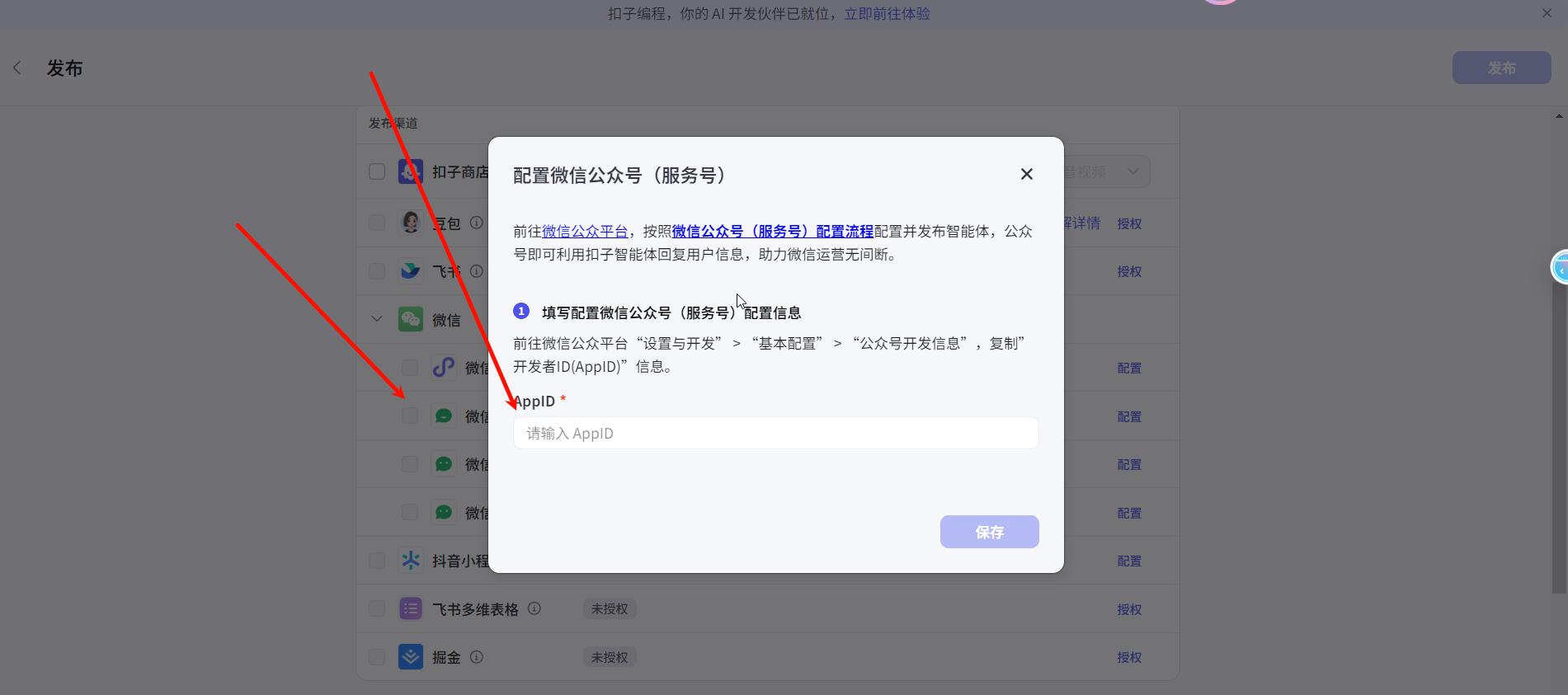Click the 发布渠道 section heading
The height and width of the screenshot is (695, 1568).
pos(393,123)
